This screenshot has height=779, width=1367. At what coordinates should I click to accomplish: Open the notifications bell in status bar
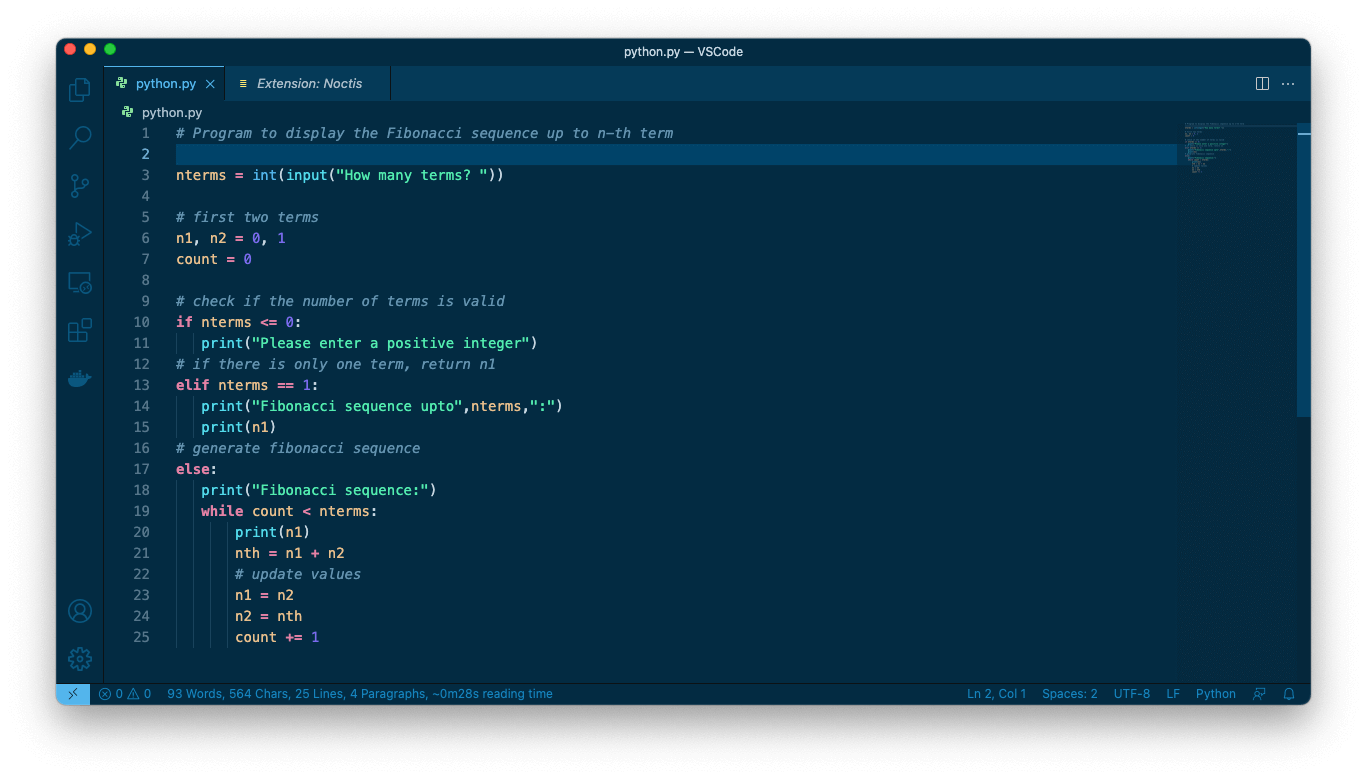[x=1289, y=694]
